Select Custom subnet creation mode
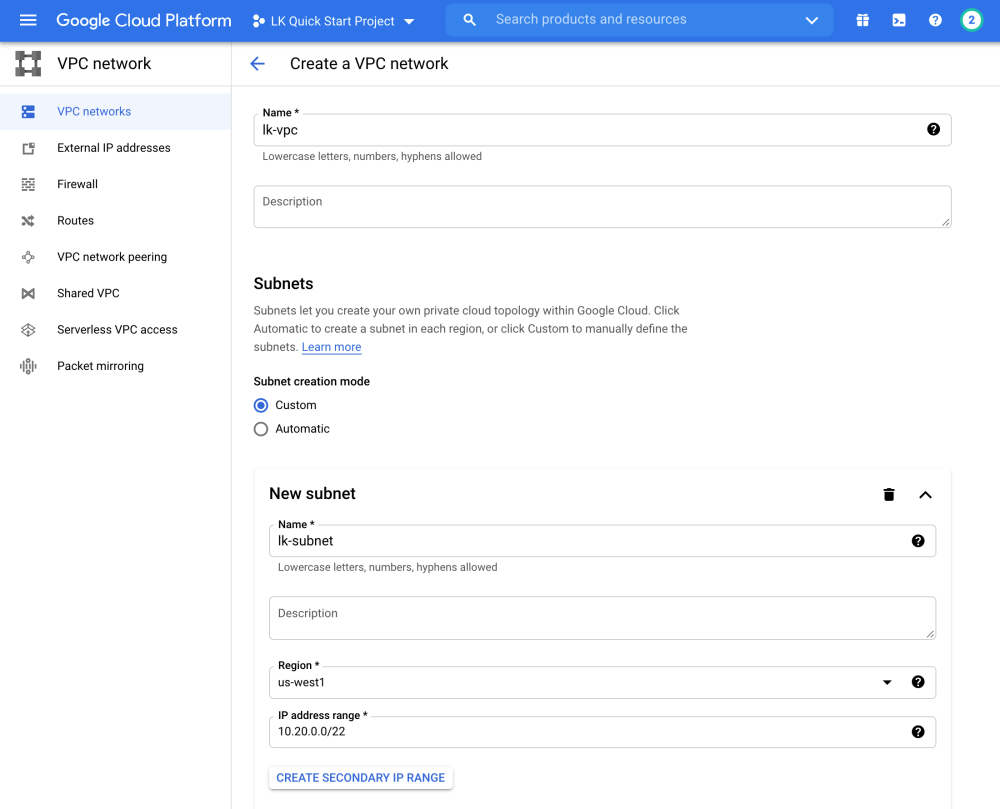1000x809 pixels. tap(261, 405)
